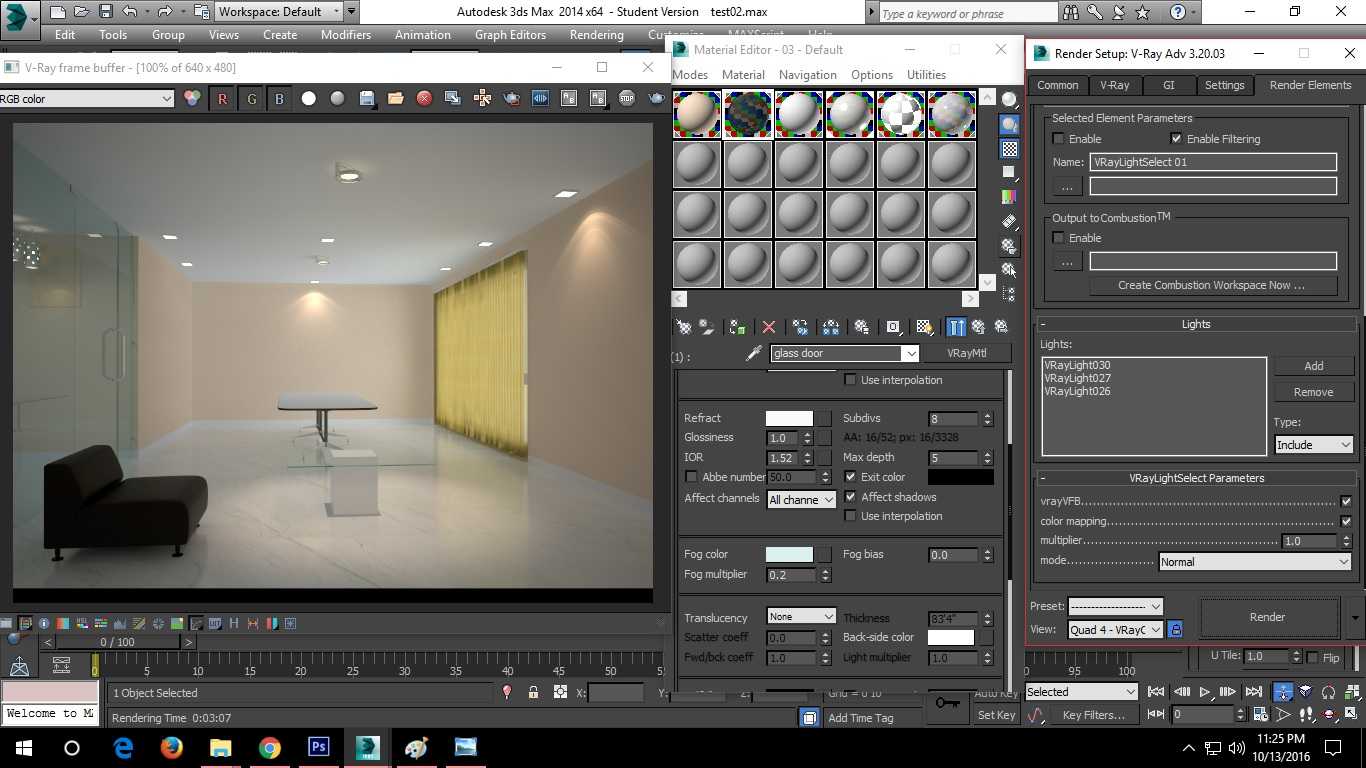
Task: Click Reset Map/Mtl red X icon
Action: coord(769,327)
